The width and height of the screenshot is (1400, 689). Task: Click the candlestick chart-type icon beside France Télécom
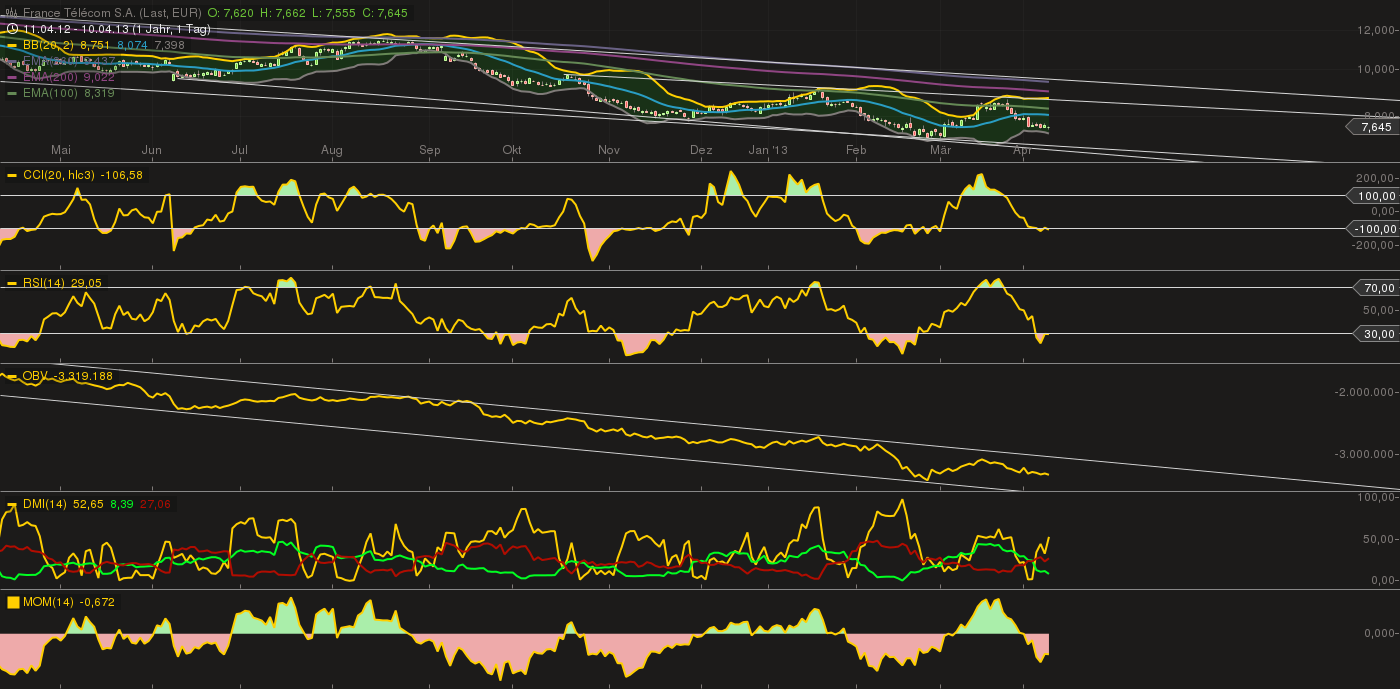click(x=11, y=13)
